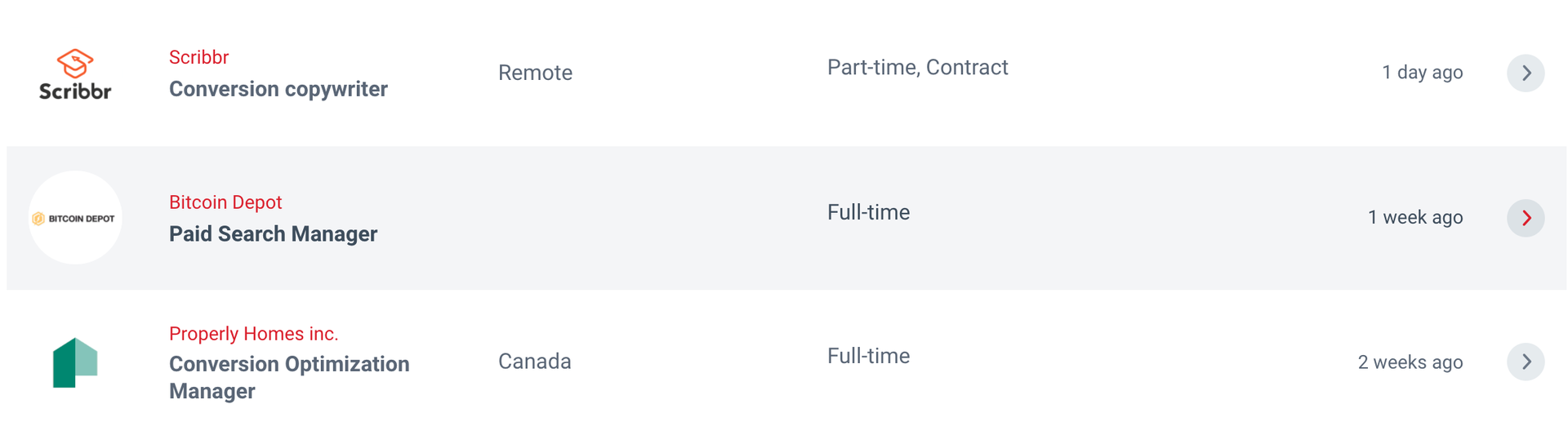Image resolution: width=1568 pixels, height=435 pixels.
Task: Click the Remote location text
Action: 535,73
